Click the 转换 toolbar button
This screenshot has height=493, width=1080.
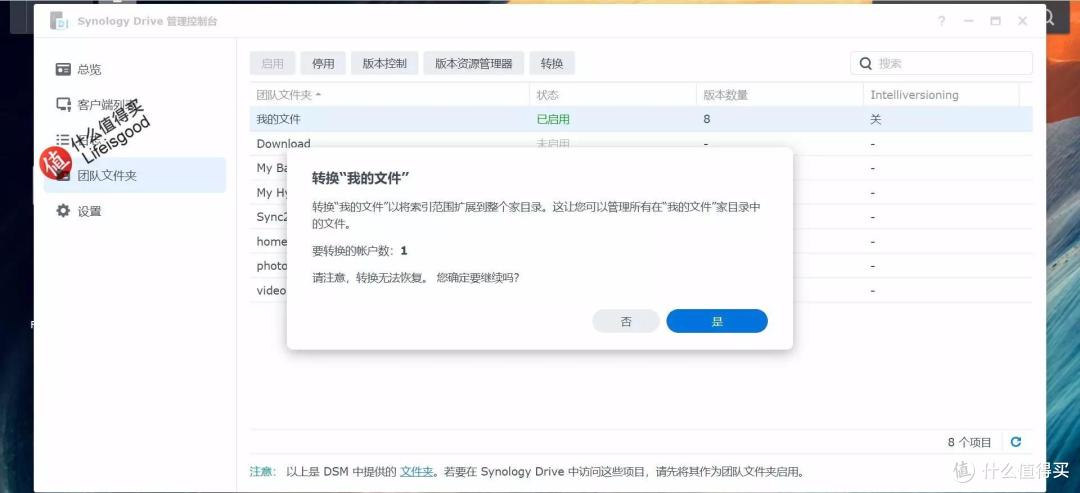tap(552, 63)
